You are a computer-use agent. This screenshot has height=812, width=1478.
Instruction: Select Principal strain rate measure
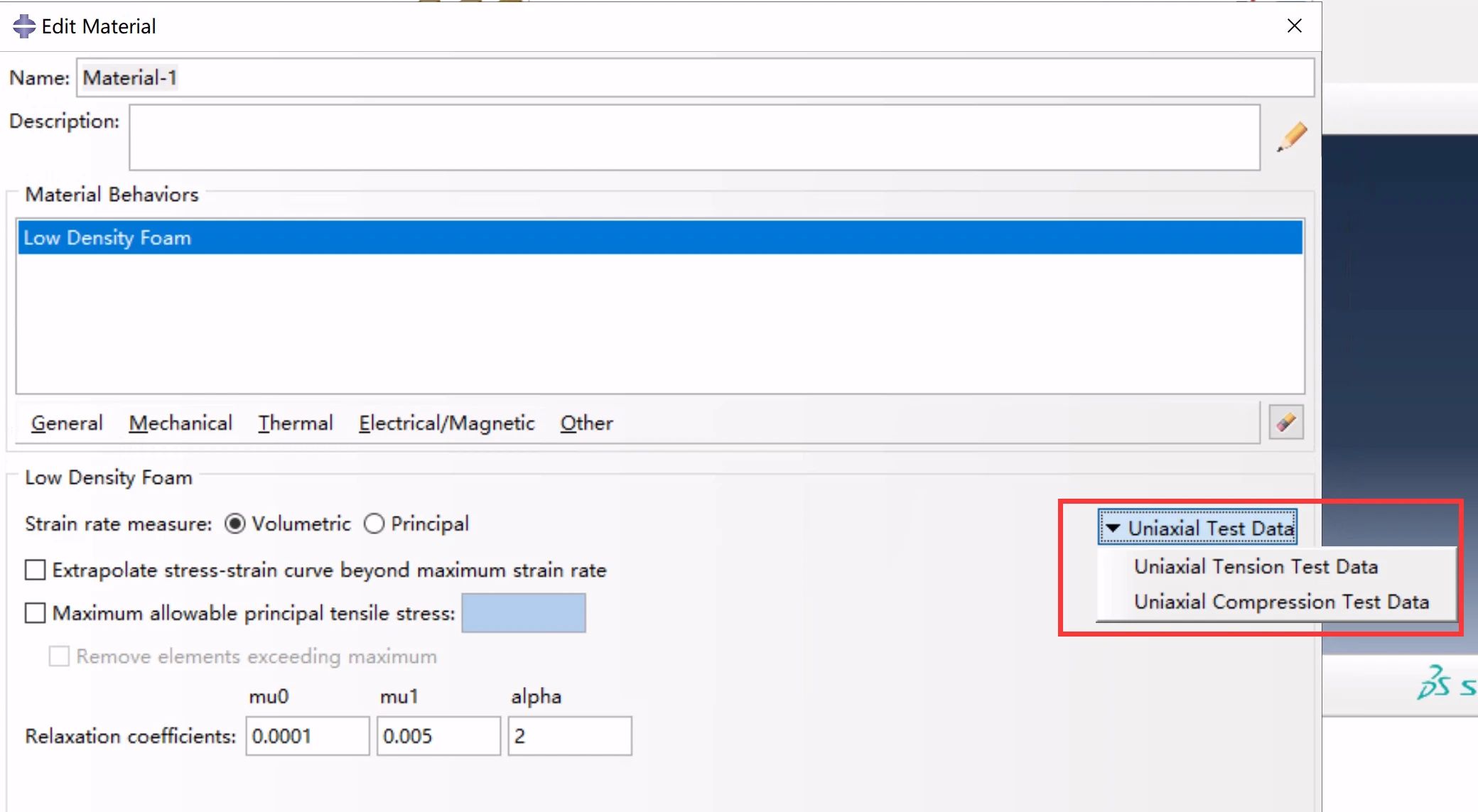pyautogui.click(x=374, y=524)
